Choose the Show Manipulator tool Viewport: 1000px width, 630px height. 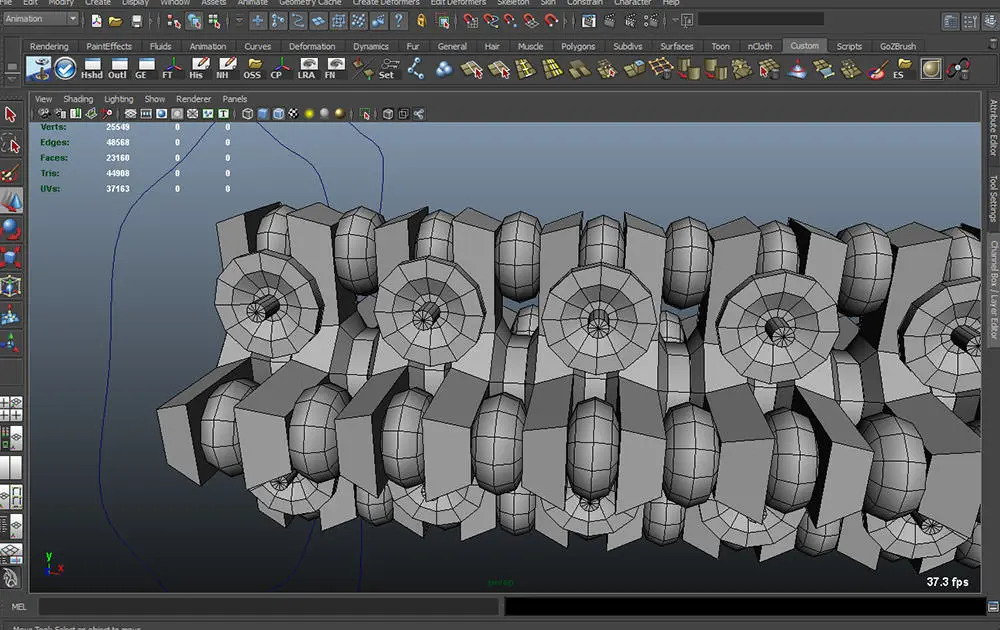coord(11,343)
